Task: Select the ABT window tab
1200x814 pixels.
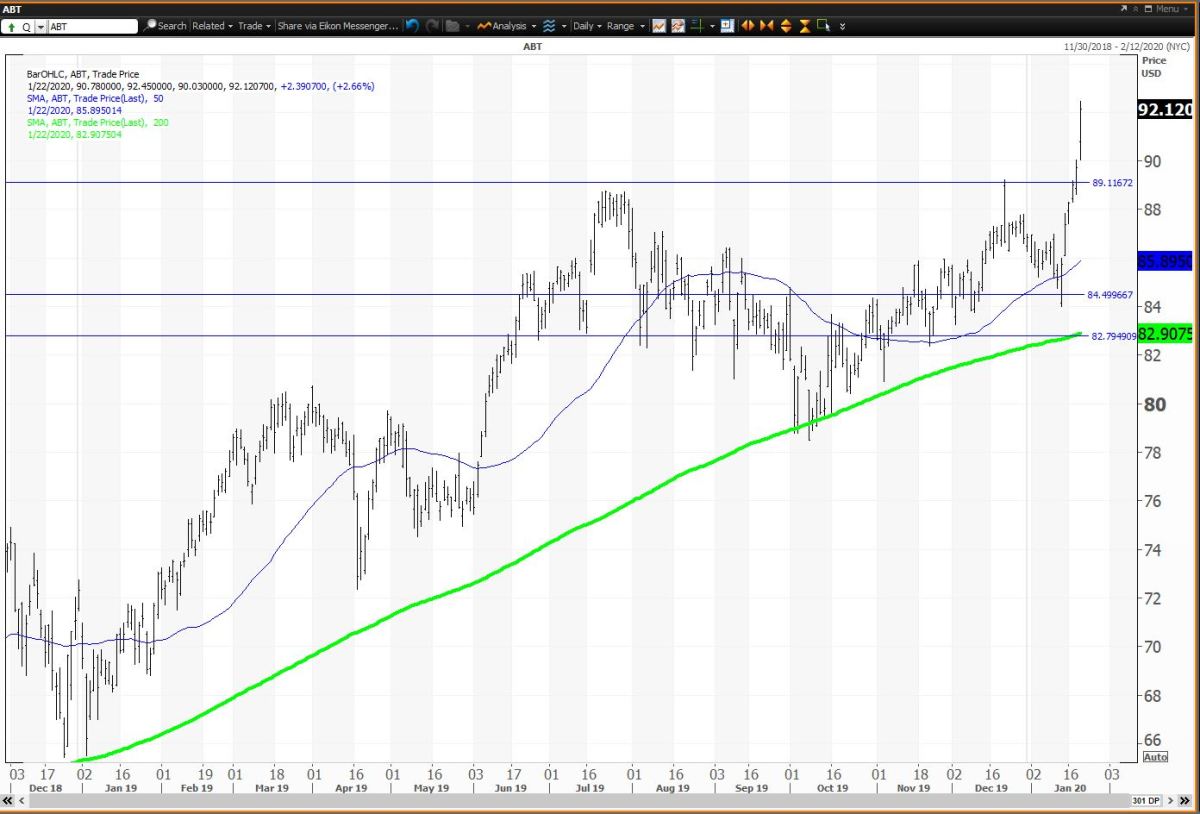Action: (x=14, y=8)
